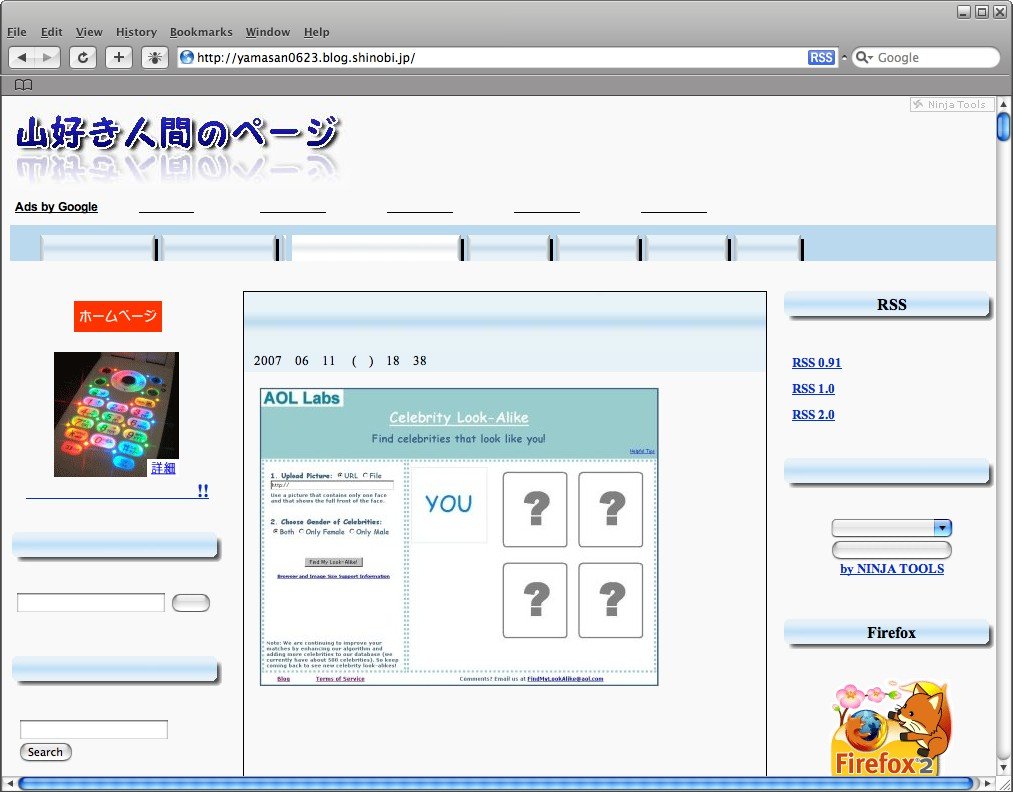Open the colorful phone keypad thumbnail
This screenshot has width=1013, height=792.
(116, 414)
